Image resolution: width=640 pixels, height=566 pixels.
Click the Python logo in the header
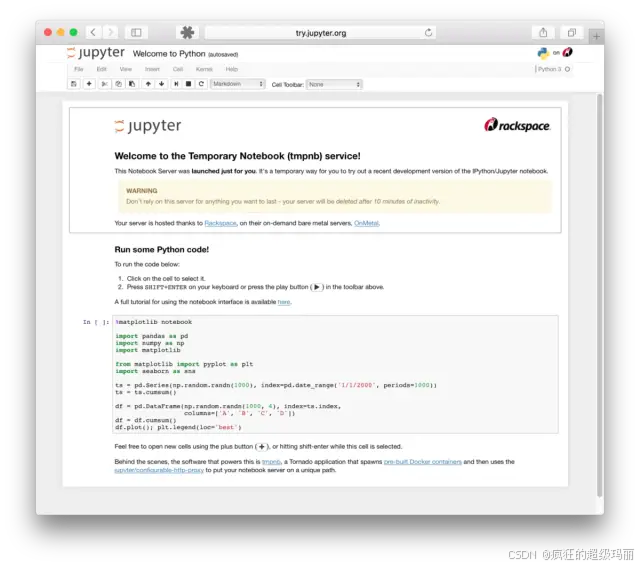(543, 53)
